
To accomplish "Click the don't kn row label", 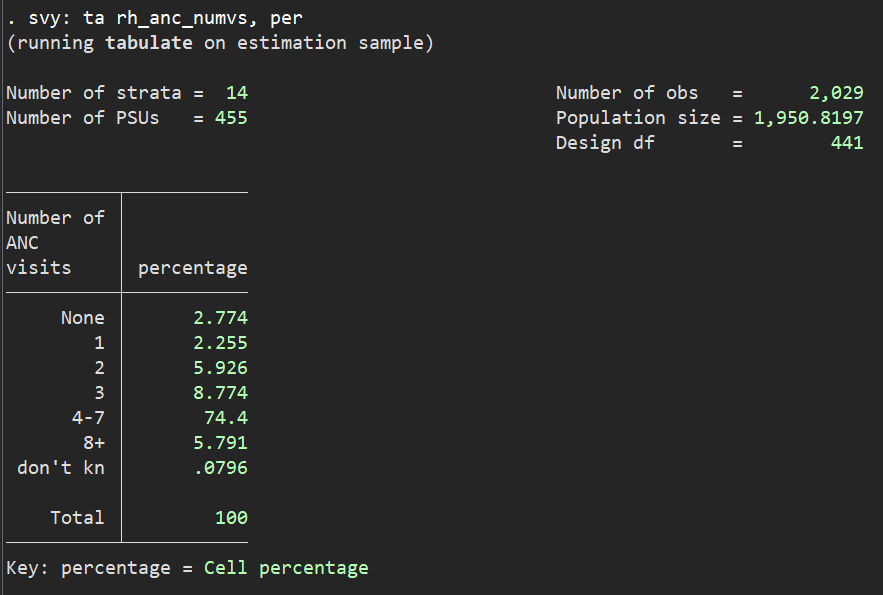I will pos(60,468).
